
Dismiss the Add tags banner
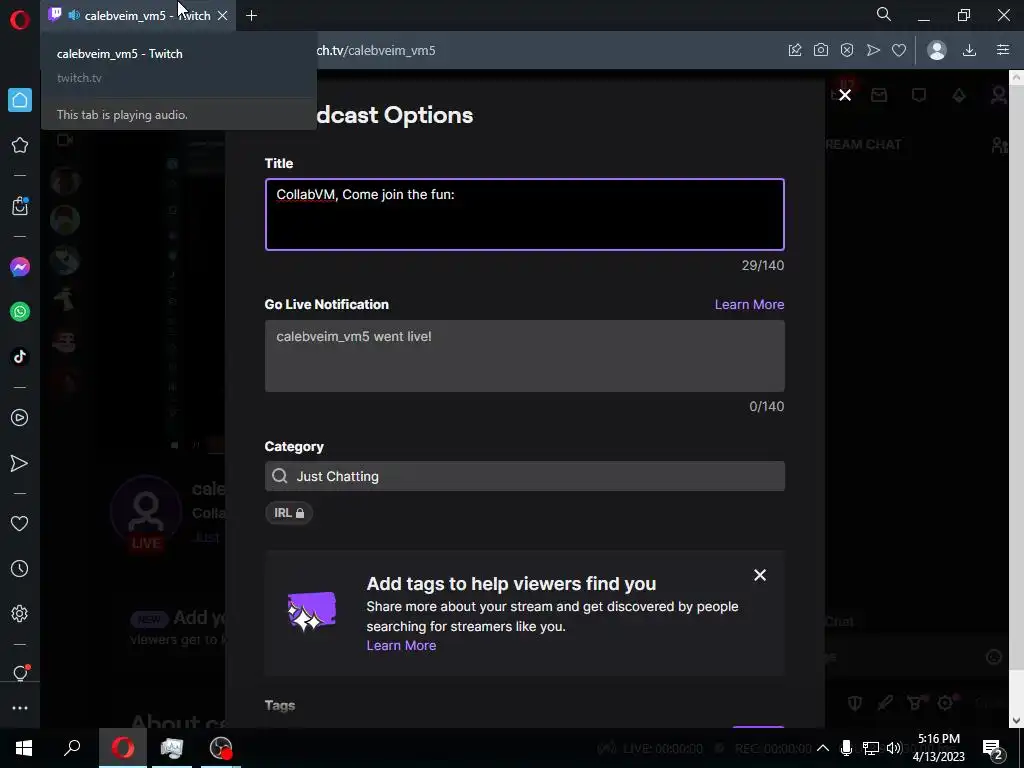(x=760, y=575)
